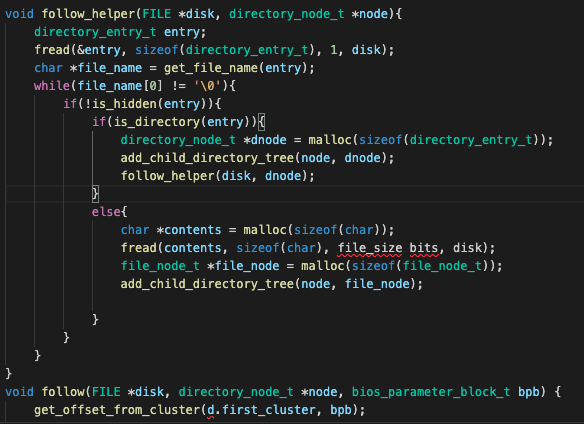Click the follow_helper function name

point(88,14)
